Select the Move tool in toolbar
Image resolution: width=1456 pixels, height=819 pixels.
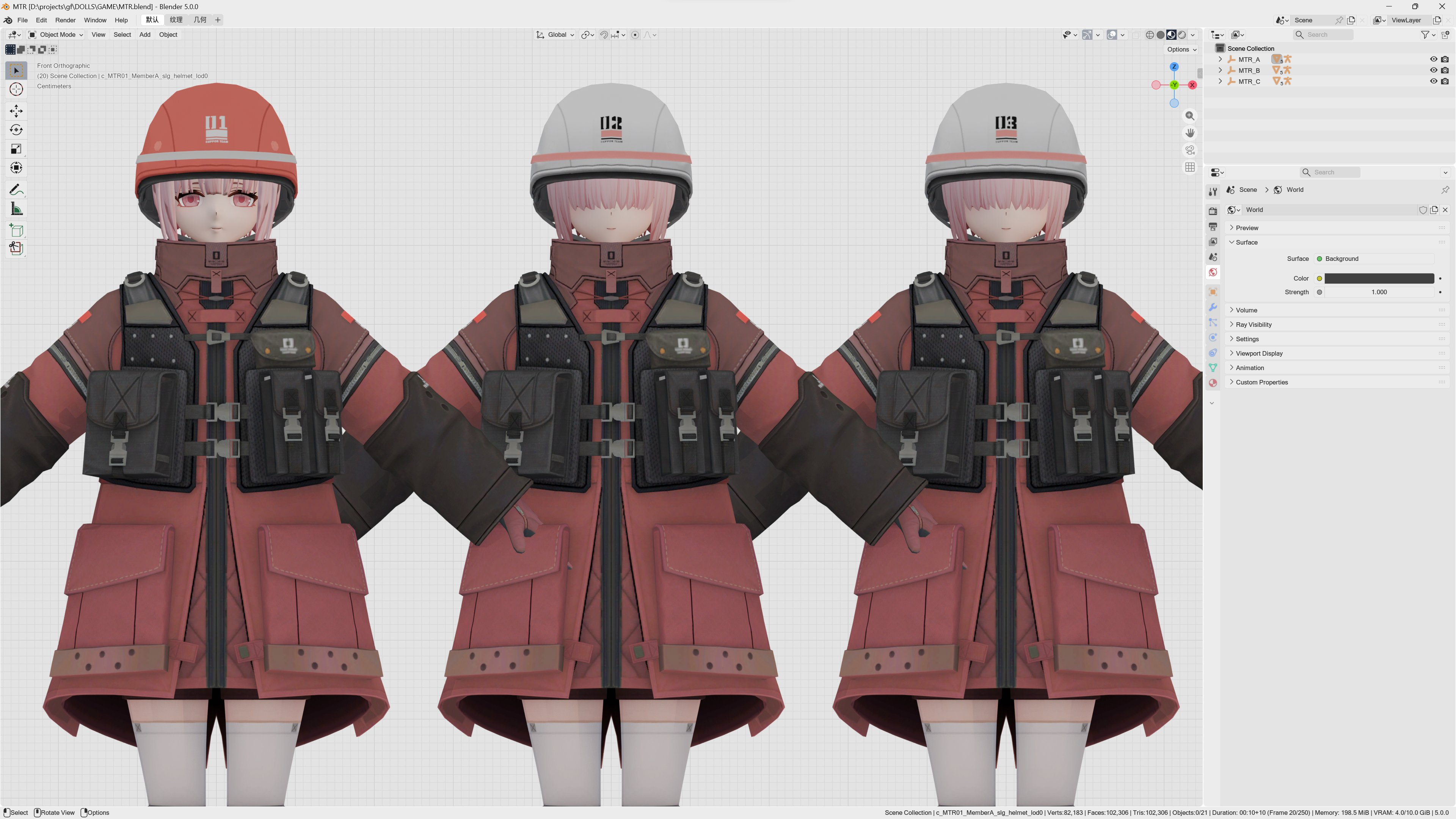click(x=16, y=111)
